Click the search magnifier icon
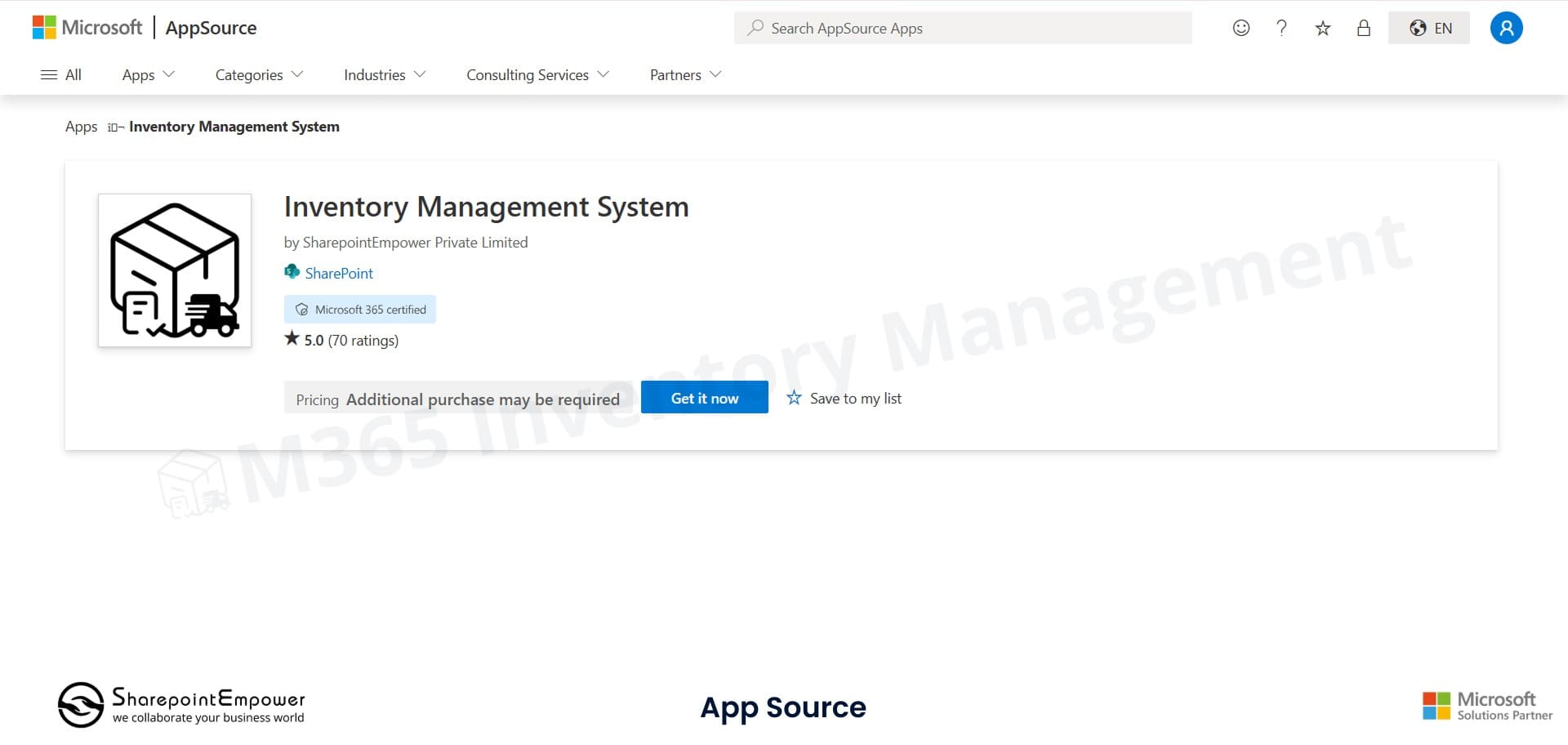This screenshot has width=1568, height=745. coord(755,28)
